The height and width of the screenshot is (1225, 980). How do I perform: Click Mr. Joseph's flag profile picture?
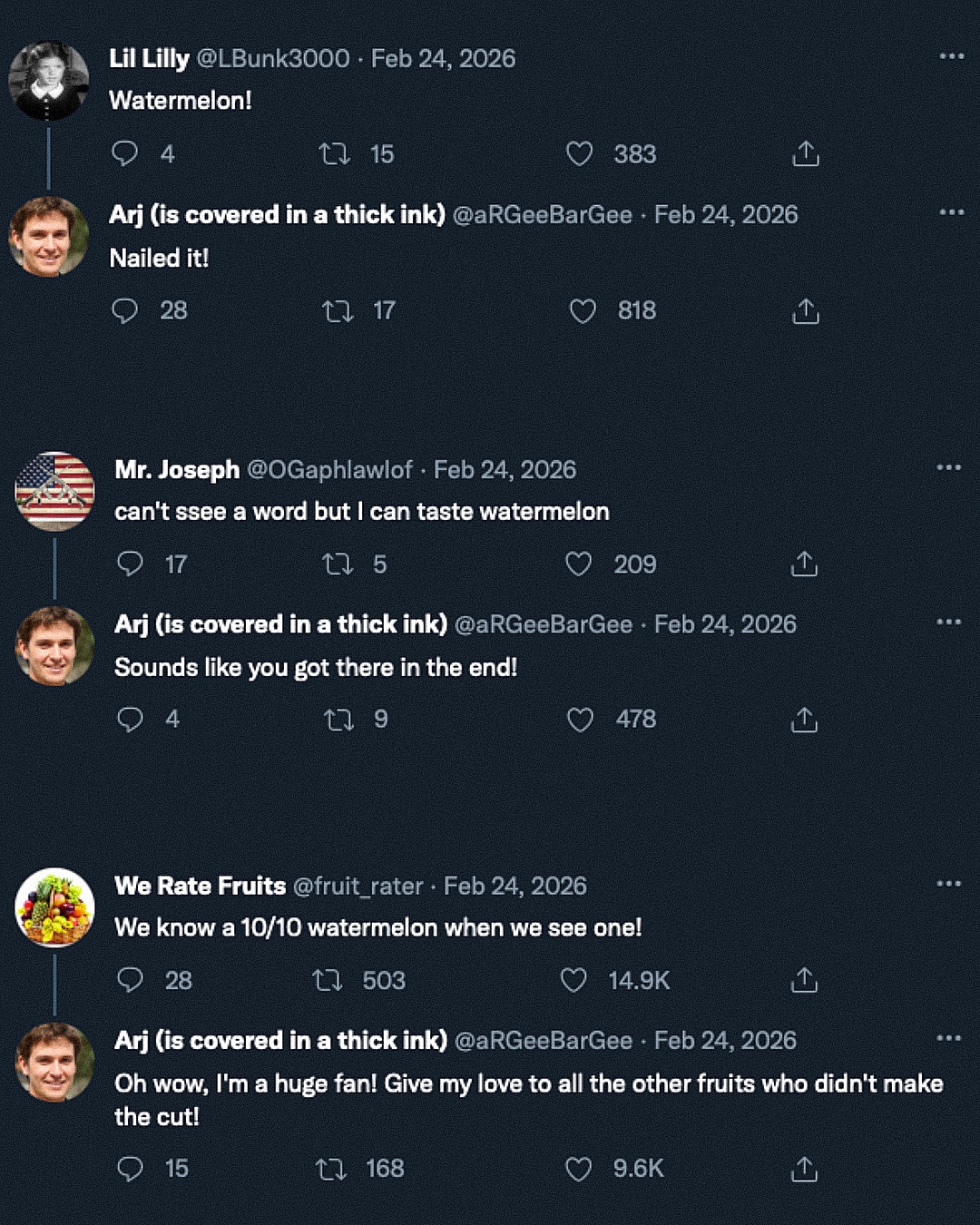click(x=54, y=491)
